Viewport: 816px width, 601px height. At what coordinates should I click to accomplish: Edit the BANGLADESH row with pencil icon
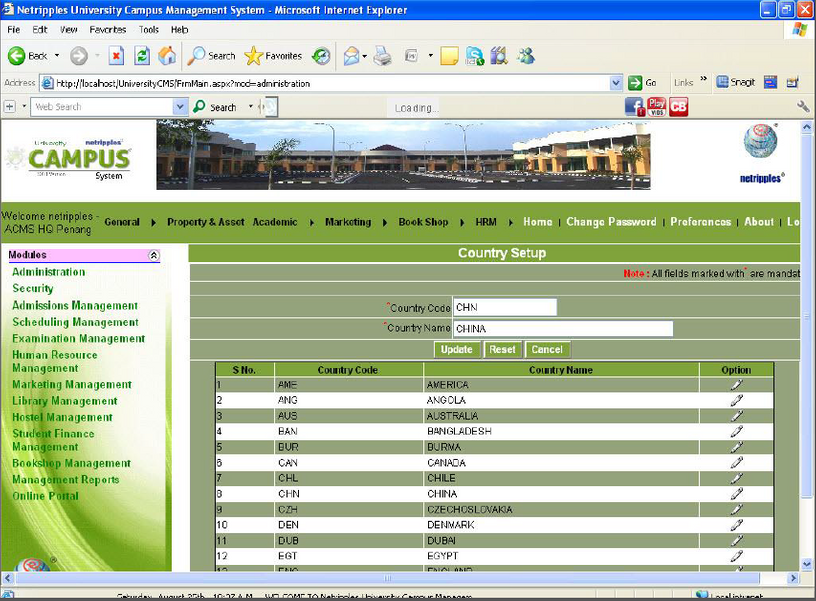736,431
